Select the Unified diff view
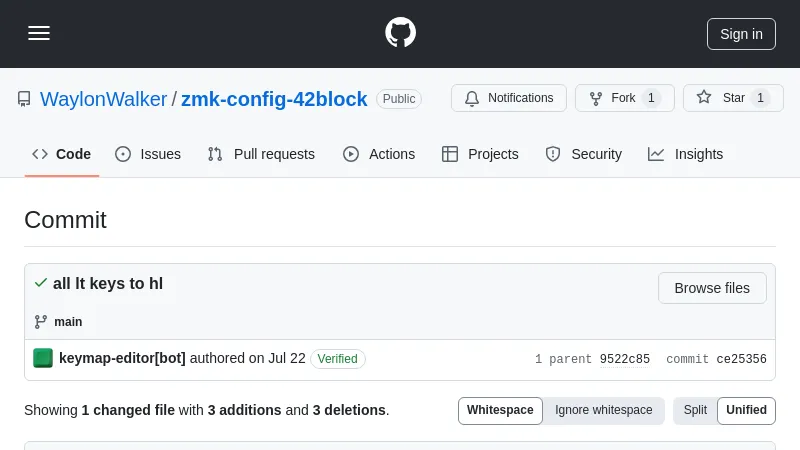 746,410
